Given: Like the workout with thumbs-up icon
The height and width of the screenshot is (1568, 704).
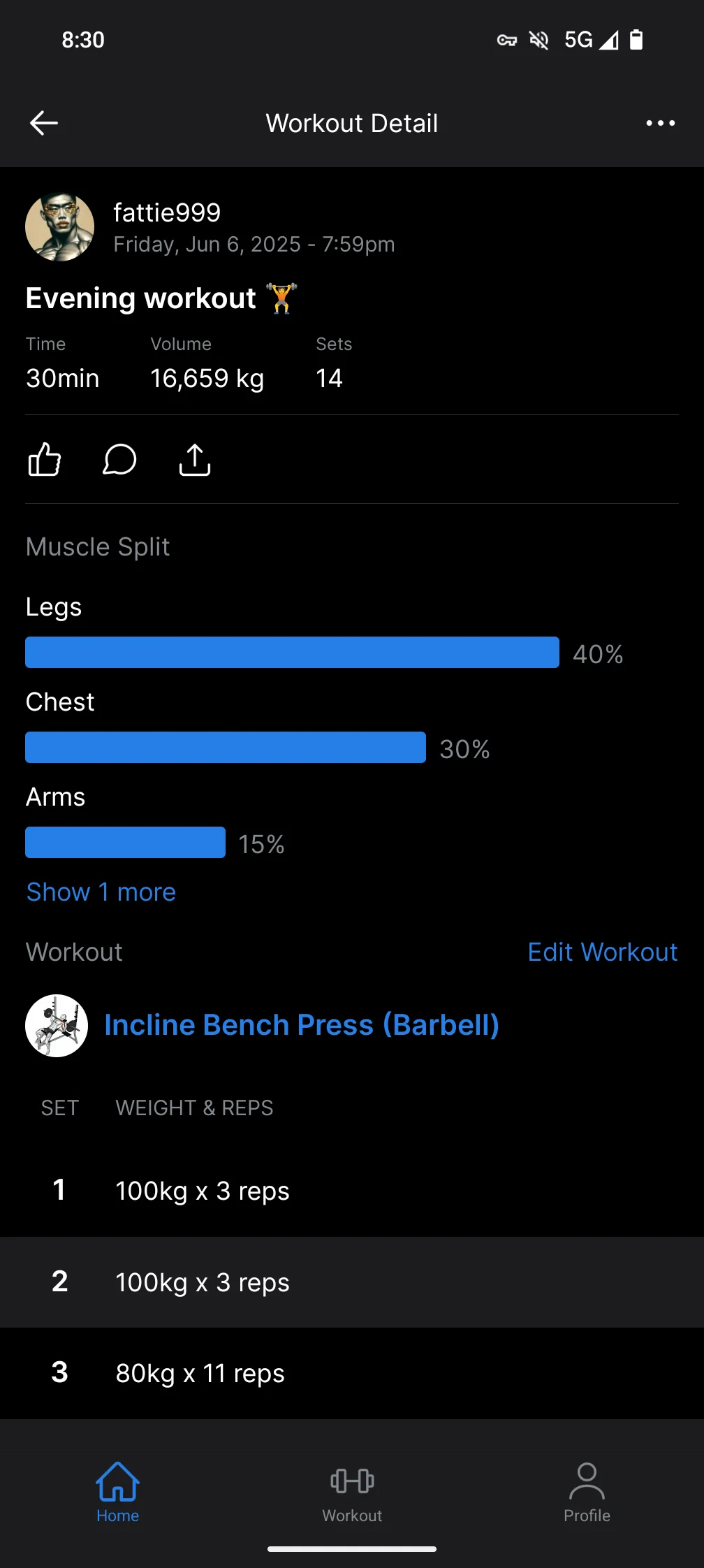Looking at the screenshot, I should click(45, 460).
